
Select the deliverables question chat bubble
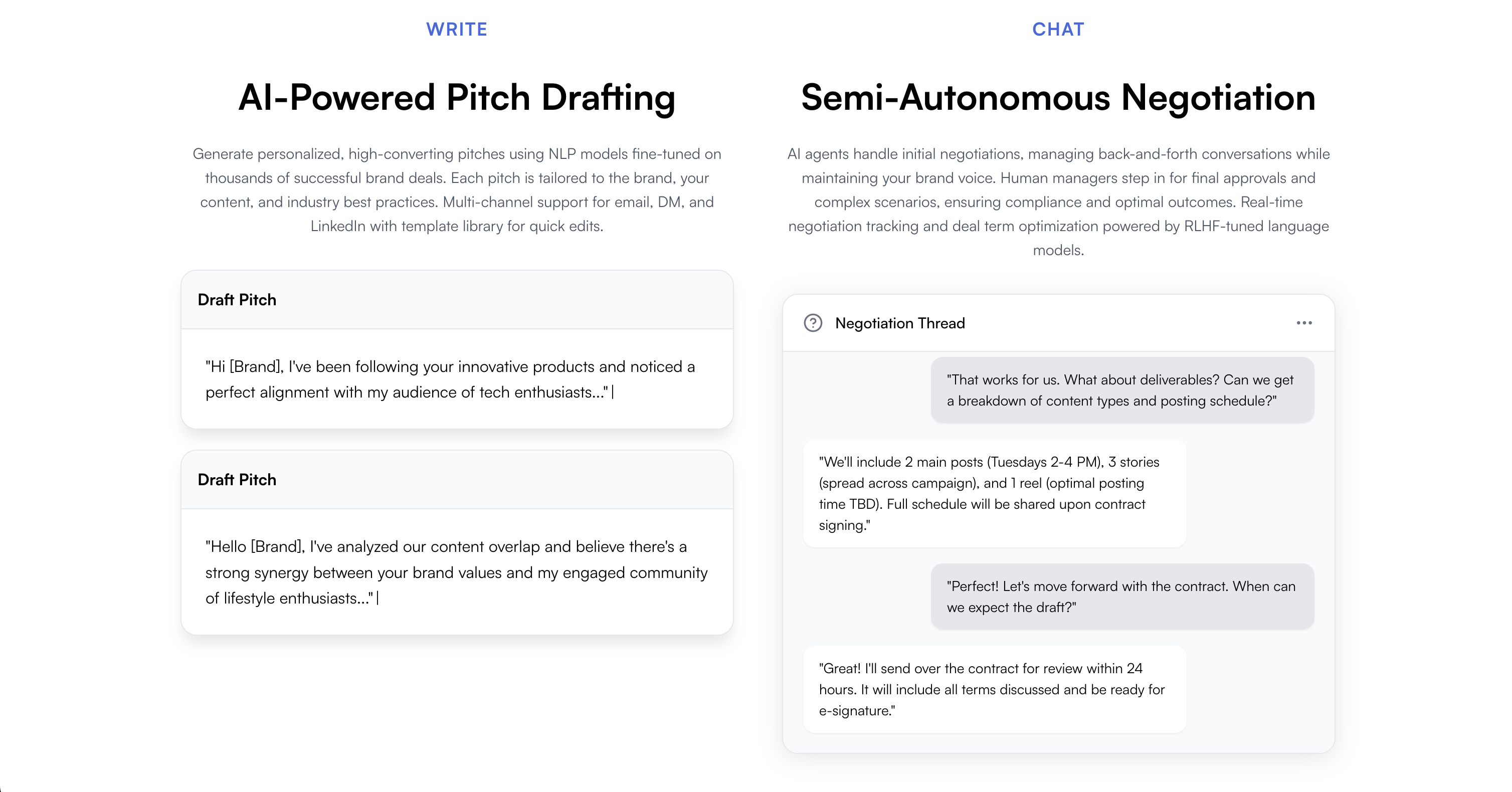tap(1122, 390)
